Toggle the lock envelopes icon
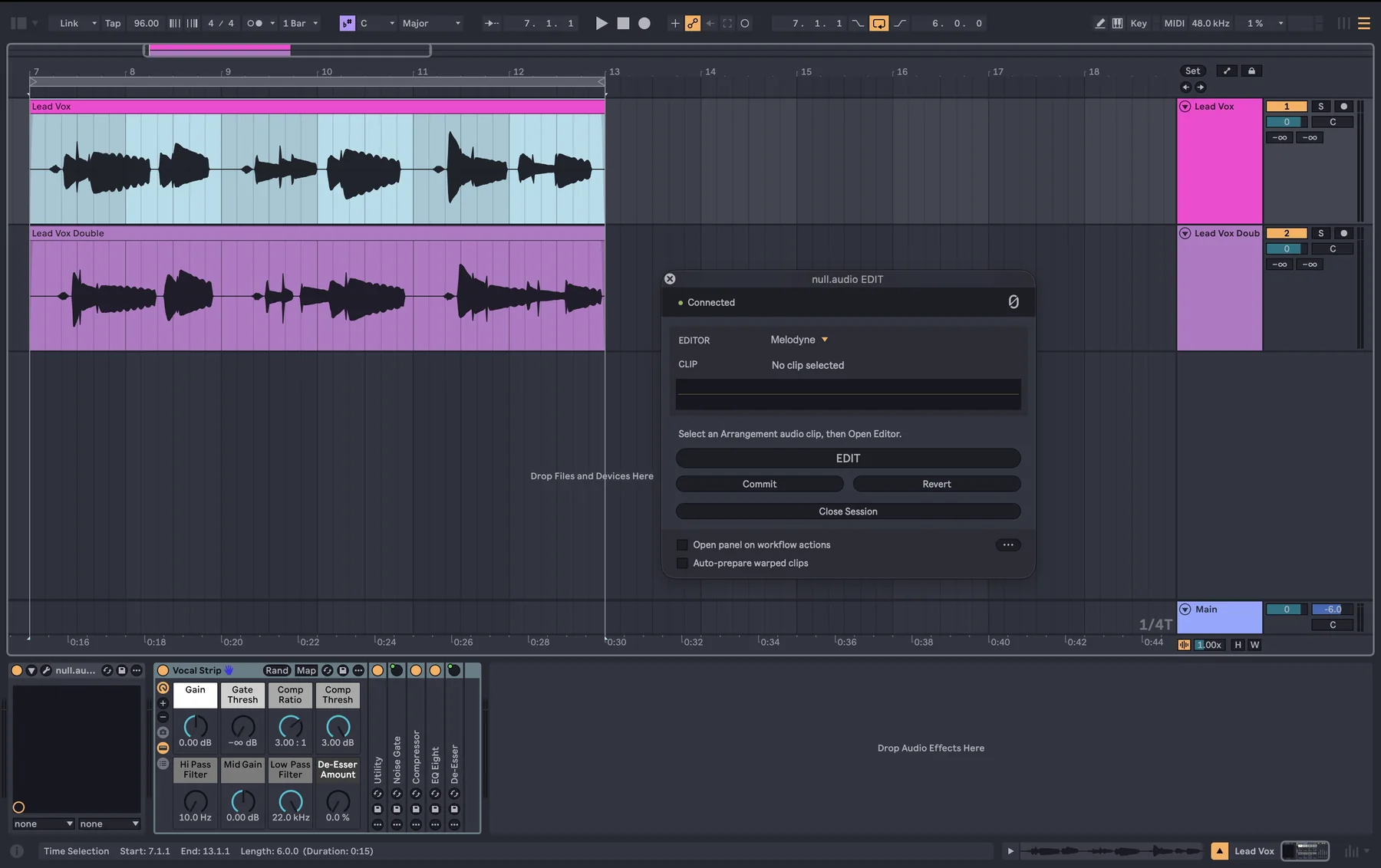The height and width of the screenshot is (868, 1381). (x=1251, y=71)
